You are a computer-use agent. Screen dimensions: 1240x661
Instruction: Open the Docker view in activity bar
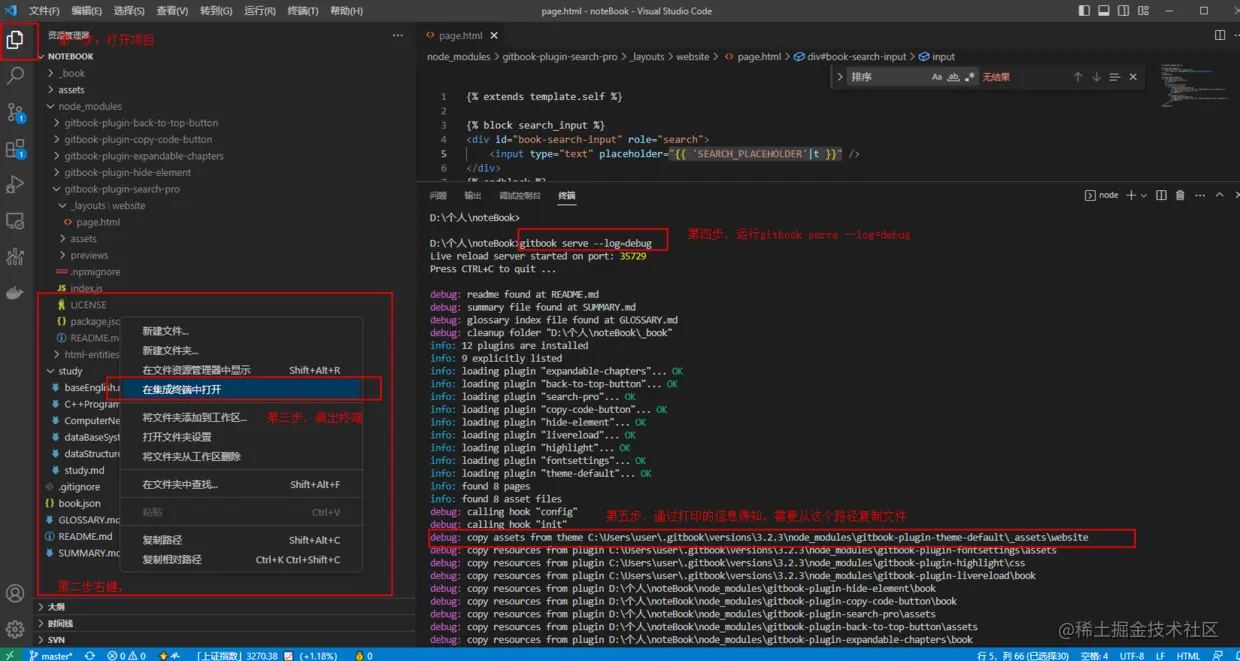(x=15, y=293)
